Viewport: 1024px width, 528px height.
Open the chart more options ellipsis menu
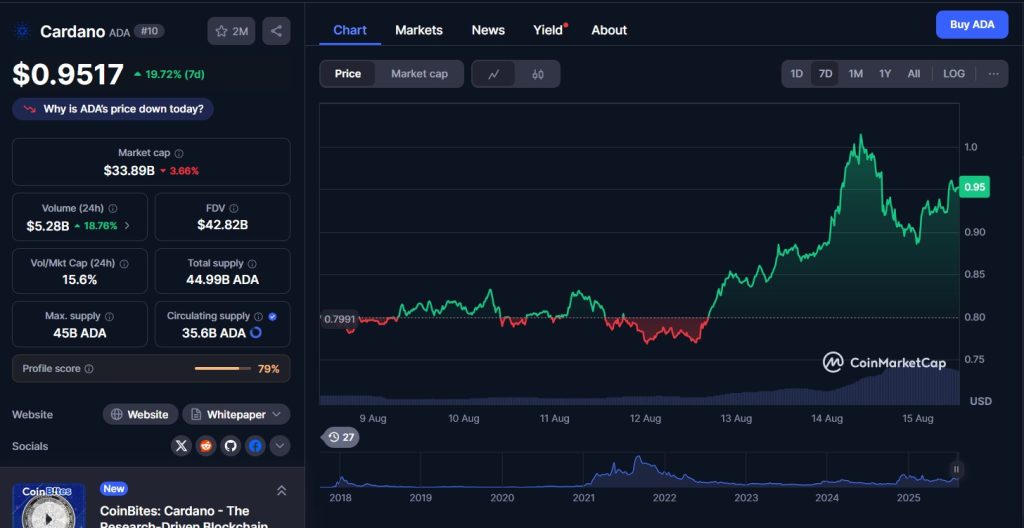[993, 74]
